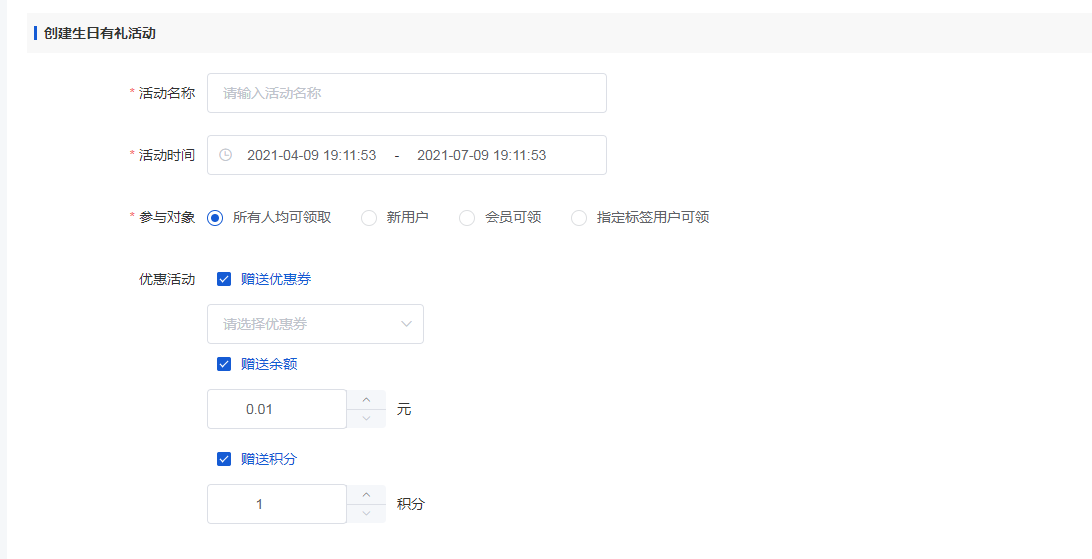
Task: Click the activity name input field
Action: click(407, 93)
